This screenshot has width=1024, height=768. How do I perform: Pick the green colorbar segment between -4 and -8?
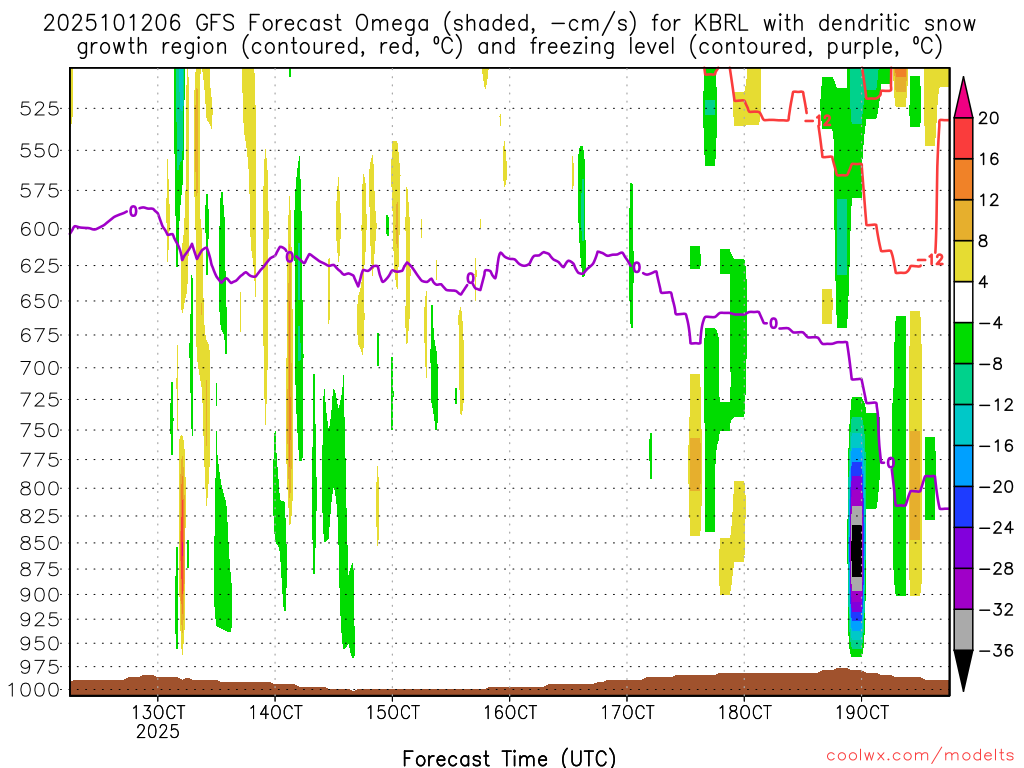click(x=963, y=343)
